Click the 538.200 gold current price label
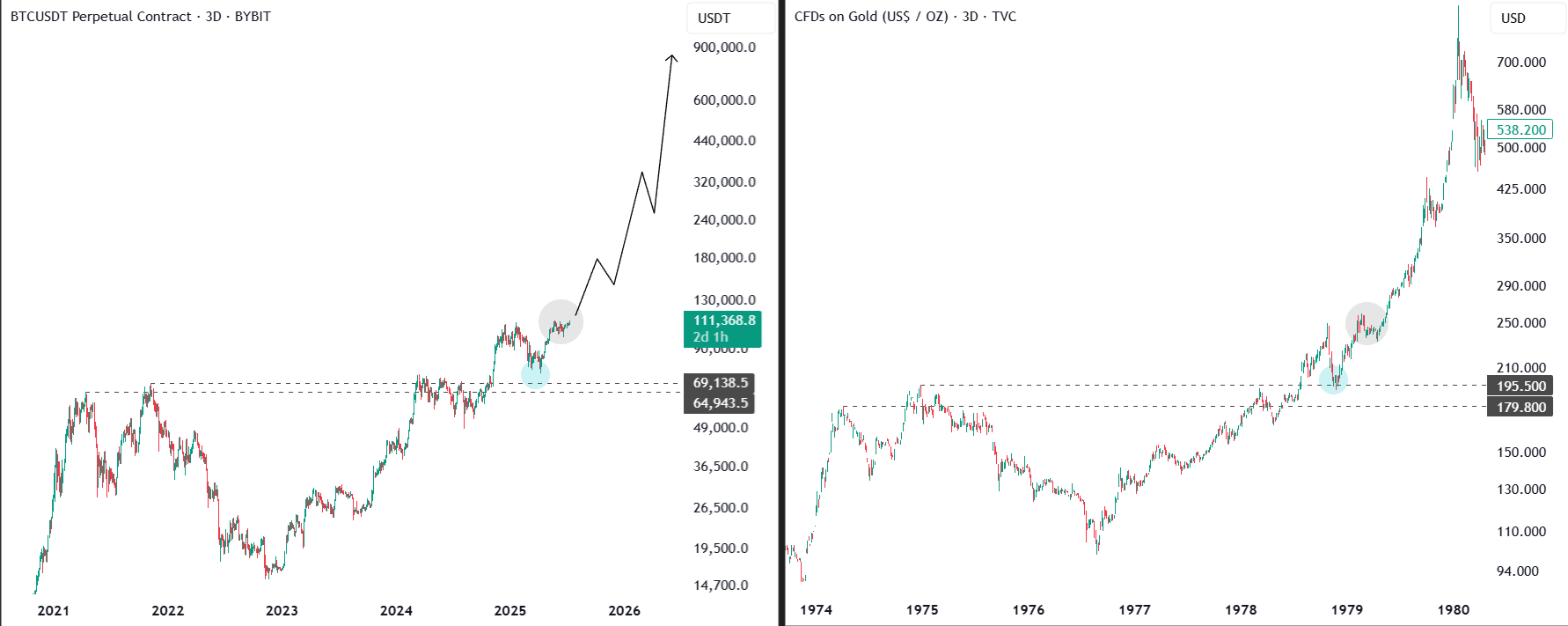 pyautogui.click(x=1521, y=129)
